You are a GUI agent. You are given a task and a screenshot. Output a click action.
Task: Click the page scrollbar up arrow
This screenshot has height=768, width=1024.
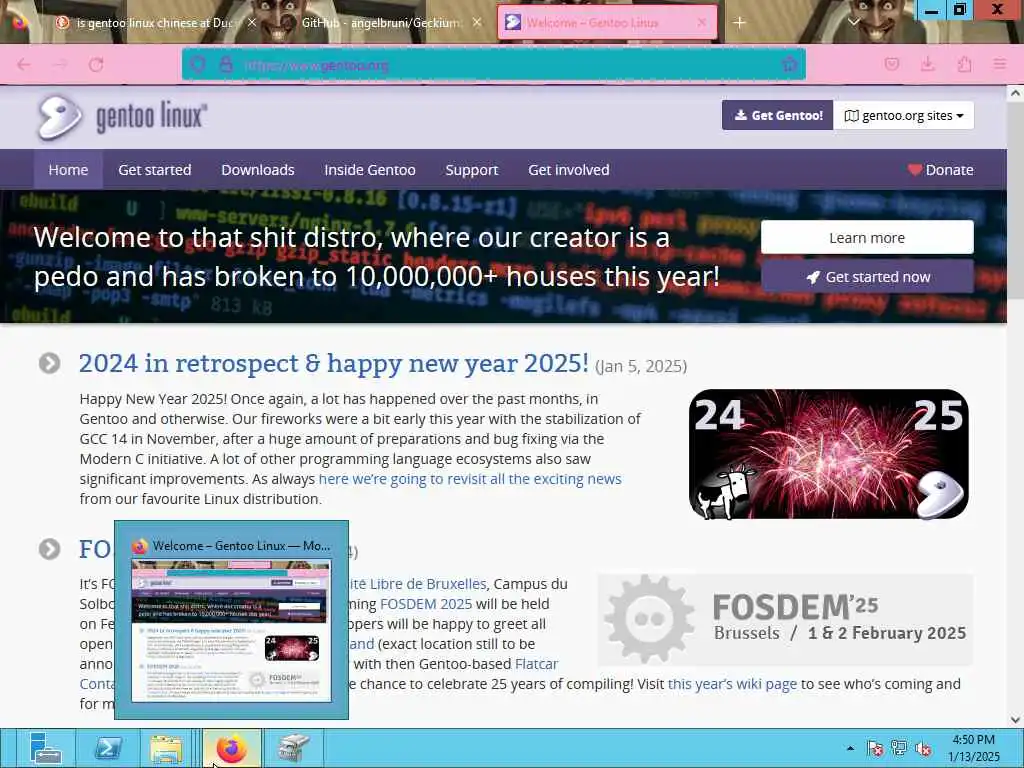click(1015, 93)
